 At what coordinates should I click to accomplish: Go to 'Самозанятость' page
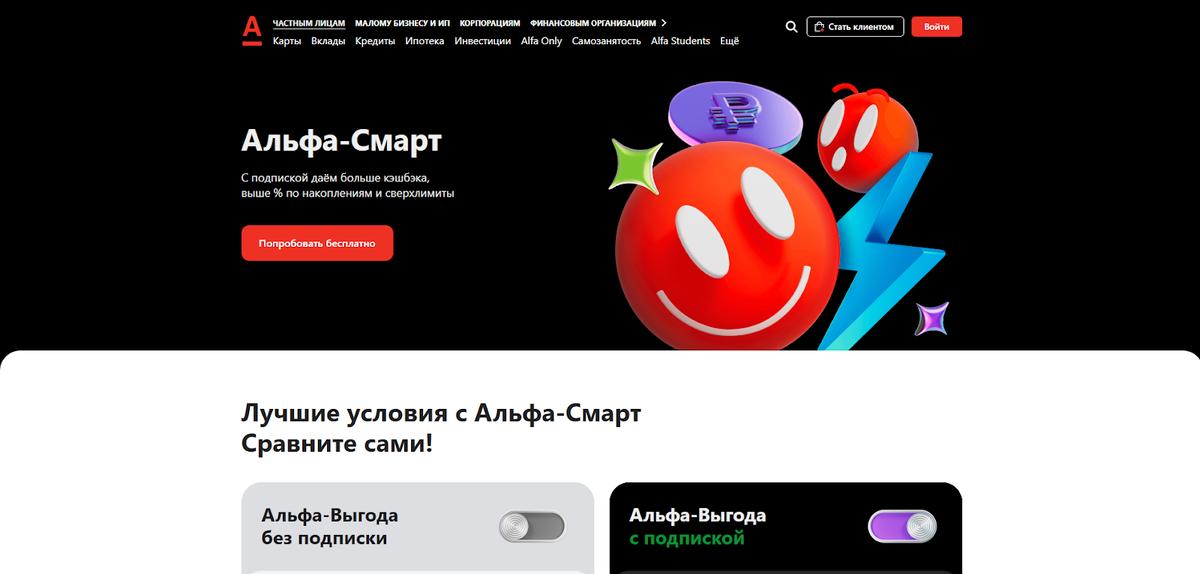tap(607, 41)
